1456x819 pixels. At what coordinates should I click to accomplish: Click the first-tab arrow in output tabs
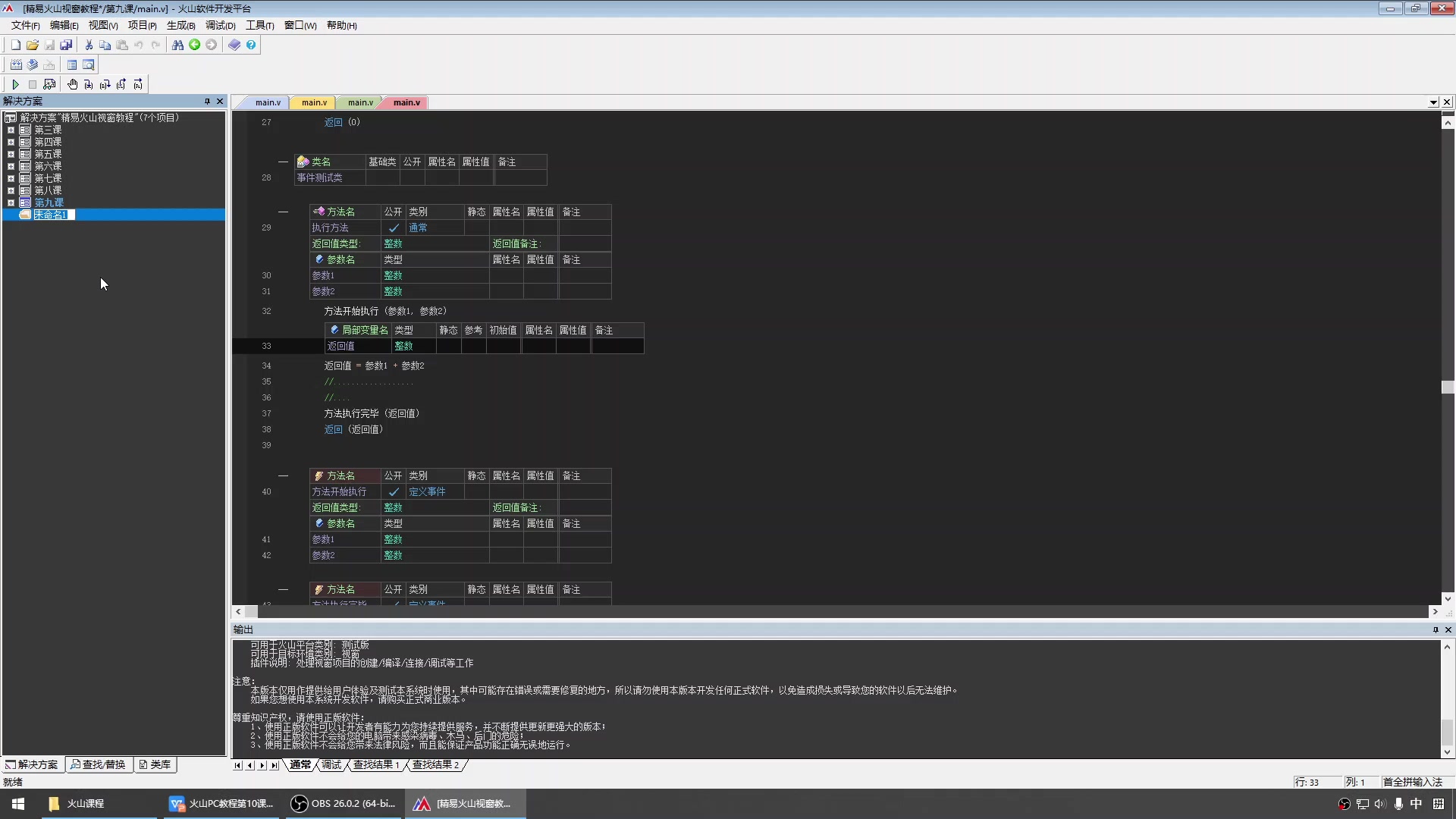237,765
